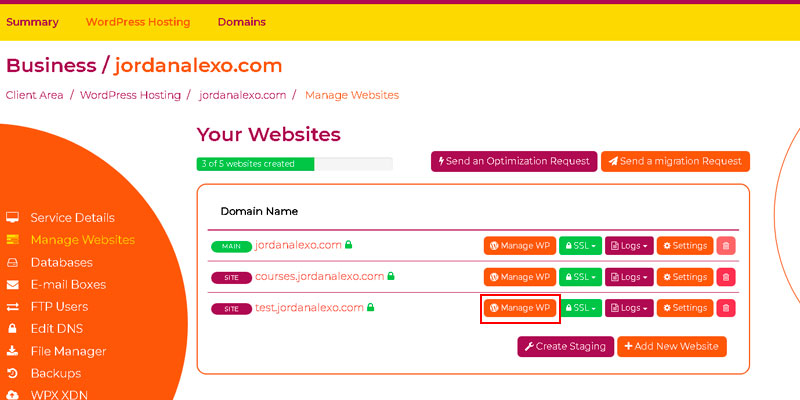The image size is (800, 400).
Task: Delete courses.jordanalexo.com with trash icon
Action: 726,277
